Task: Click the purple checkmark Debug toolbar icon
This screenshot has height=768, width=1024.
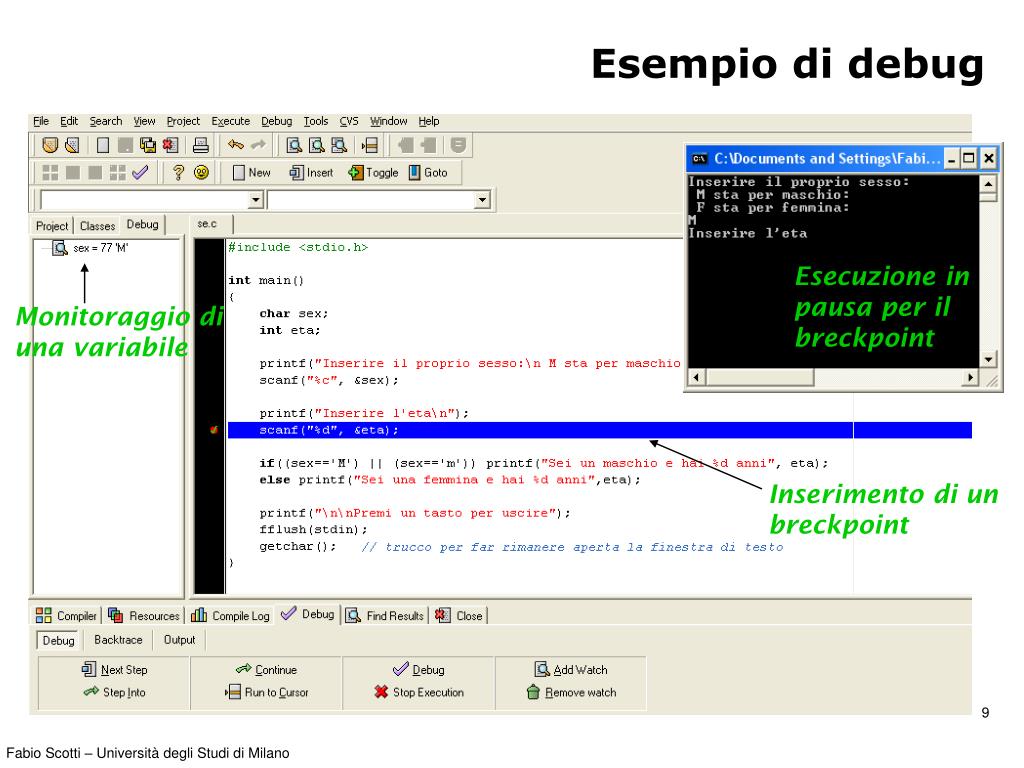Action: tap(140, 172)
